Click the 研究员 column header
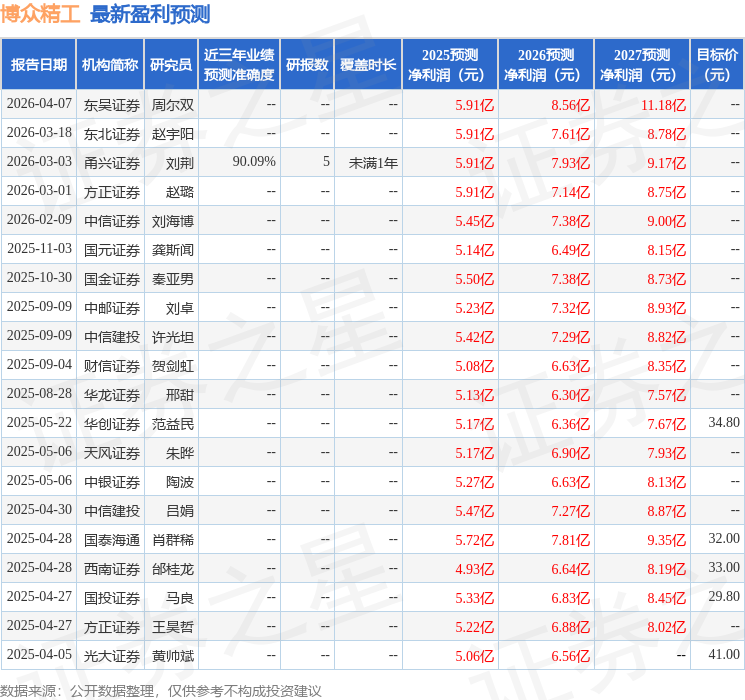745x700 pixels. [x=171, y=65]
